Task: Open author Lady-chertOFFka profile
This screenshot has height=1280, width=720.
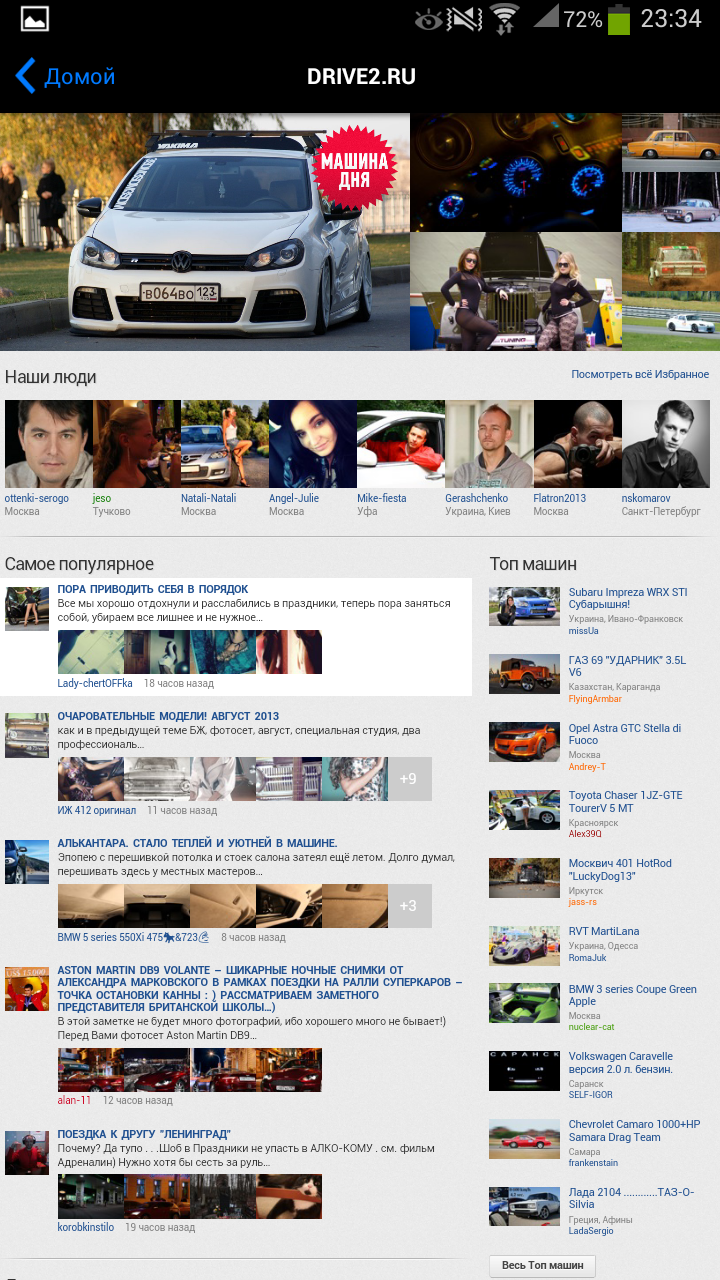Action: [x=95, y=683]
